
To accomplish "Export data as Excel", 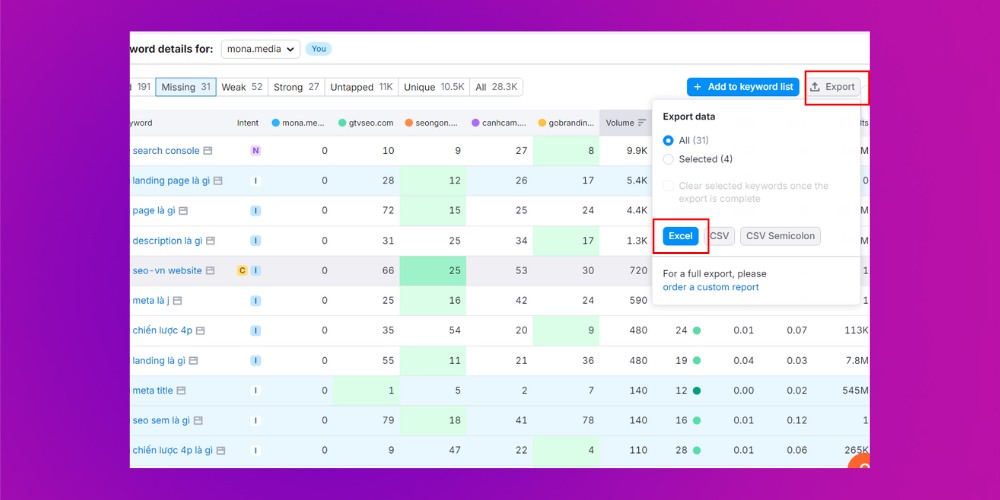I will (x=680, y=236).
